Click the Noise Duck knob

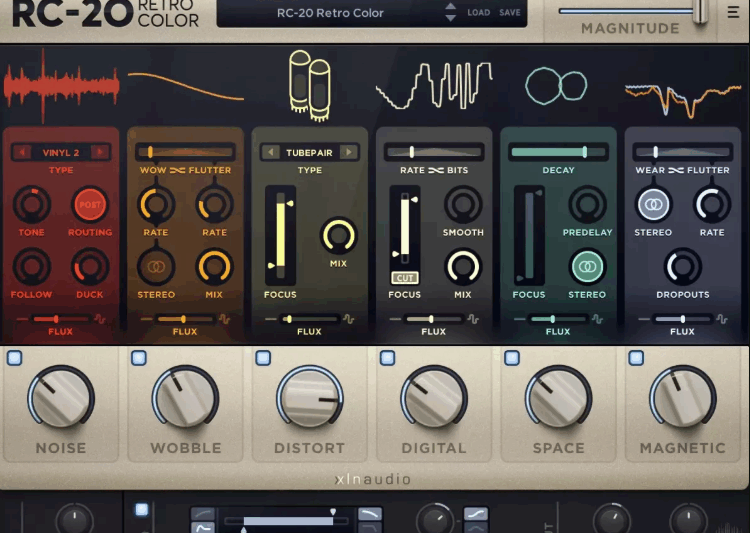90,267
